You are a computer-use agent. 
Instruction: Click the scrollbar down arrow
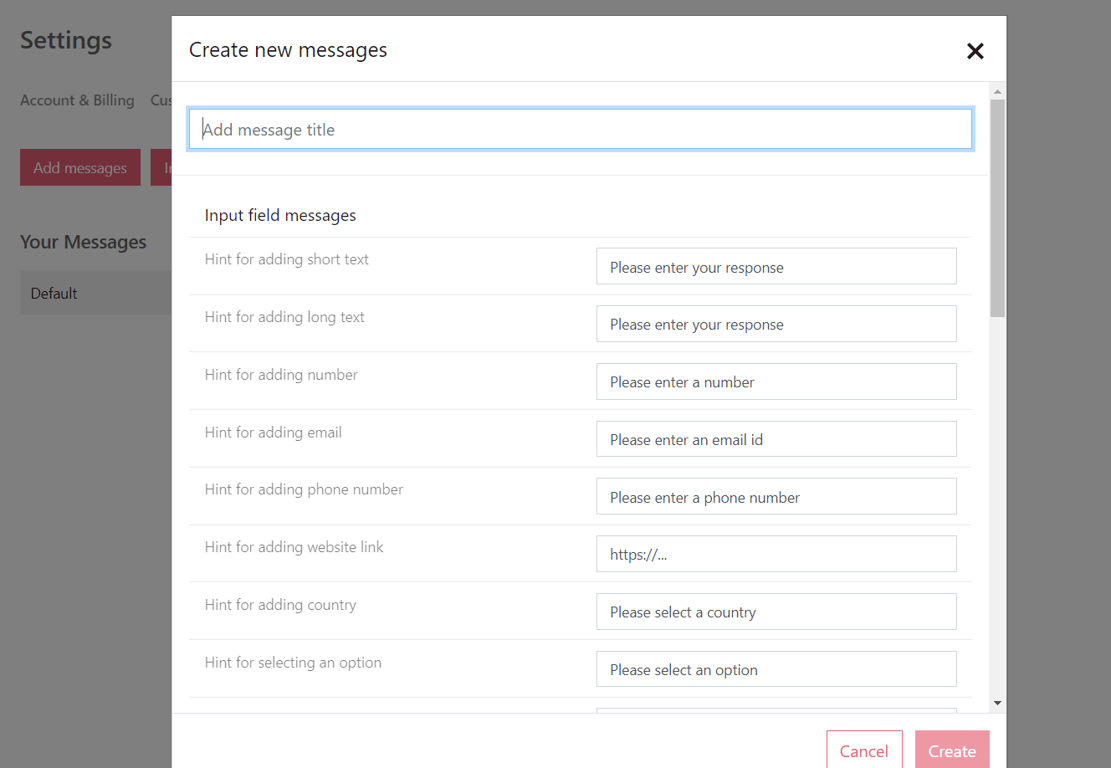coord(997,704)
